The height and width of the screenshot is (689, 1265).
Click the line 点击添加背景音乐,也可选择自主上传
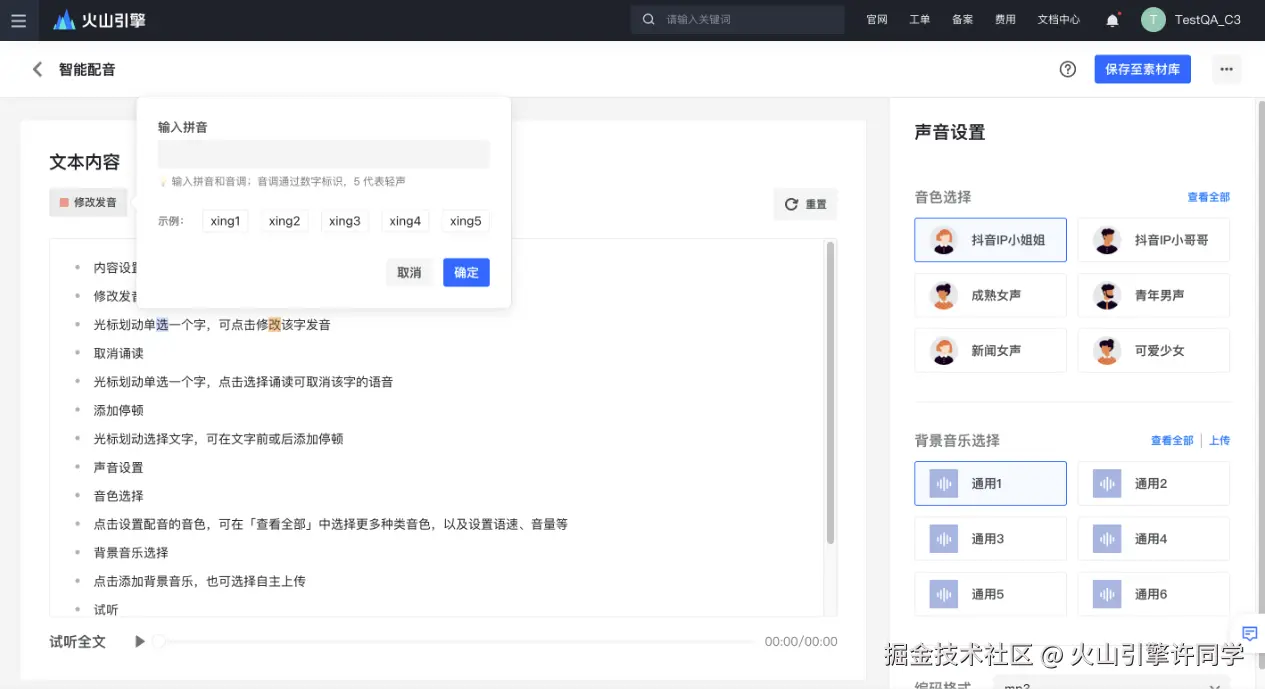click(200, 581)
